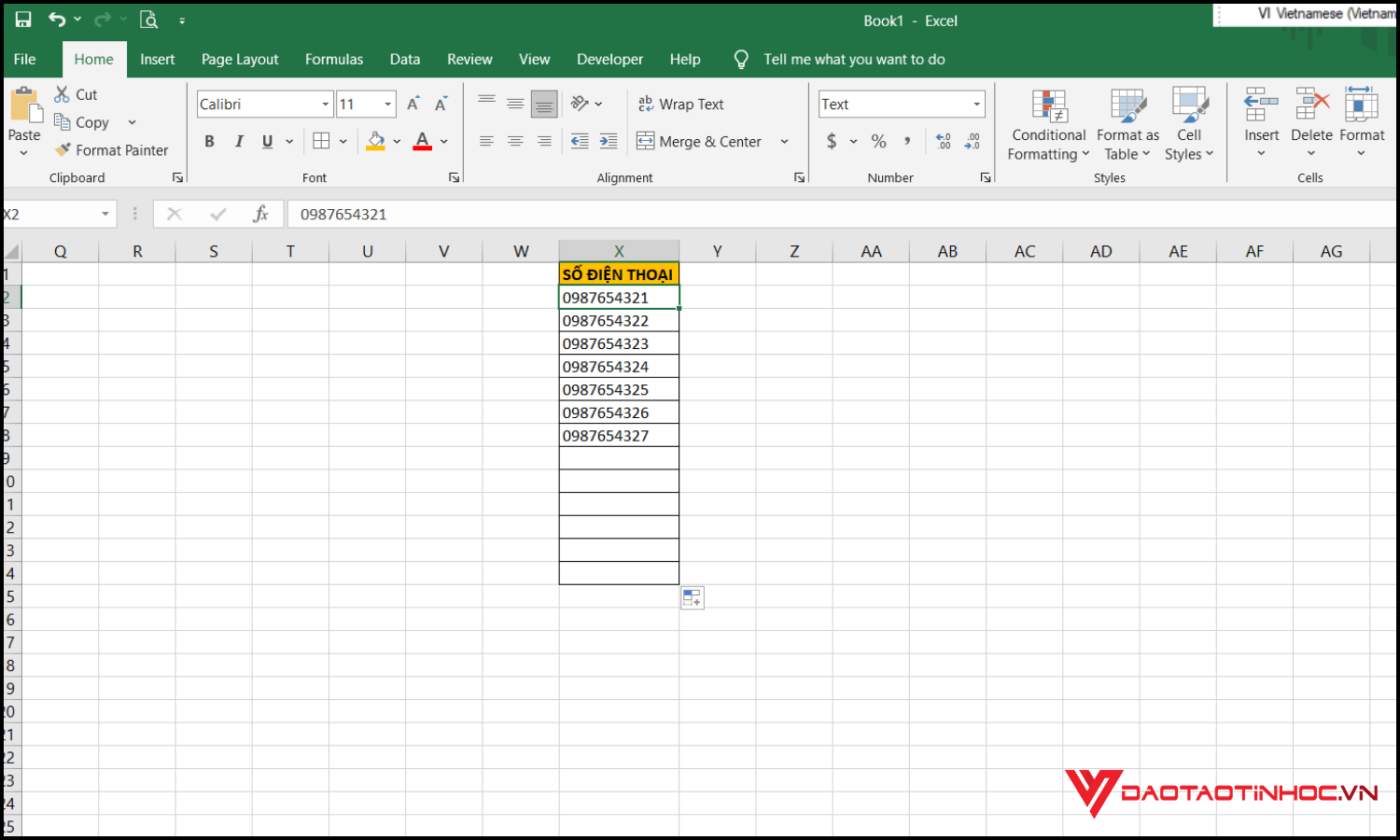Toggle Italic formatting
Screen dimensions: 1400x840
239,142
